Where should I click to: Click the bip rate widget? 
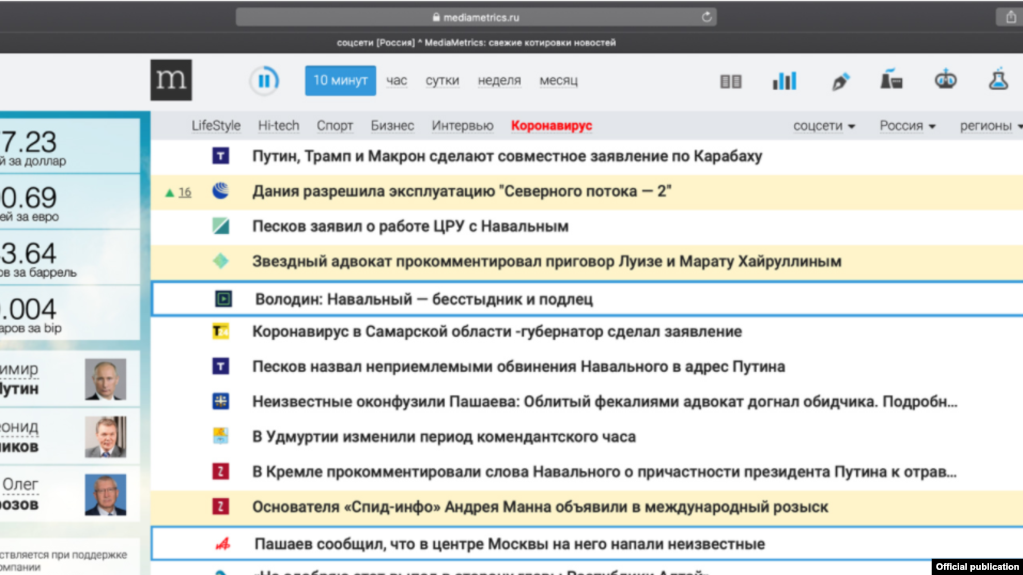click(x=70, y=313)
